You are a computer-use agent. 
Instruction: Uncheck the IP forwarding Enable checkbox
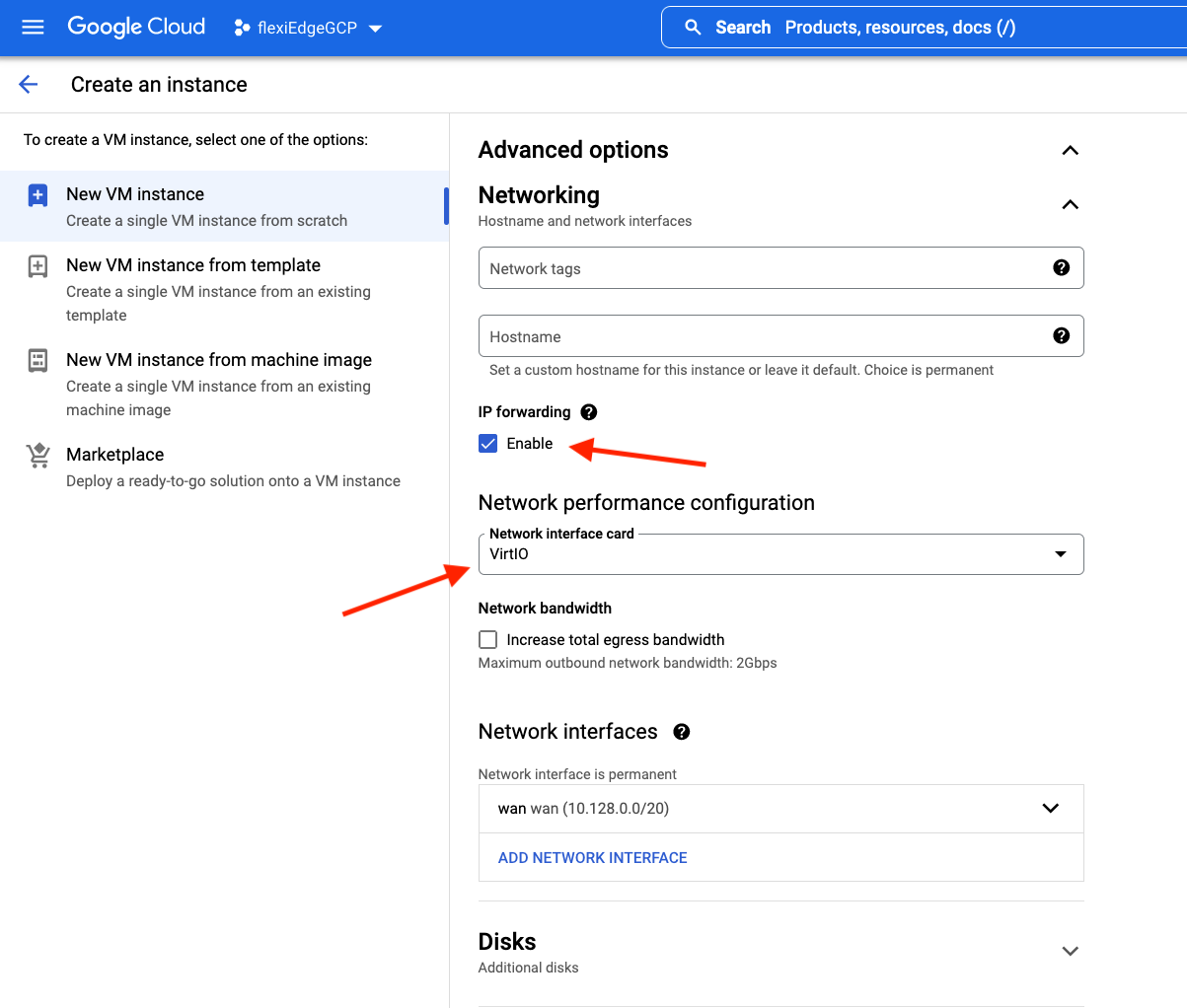[488, 444]
